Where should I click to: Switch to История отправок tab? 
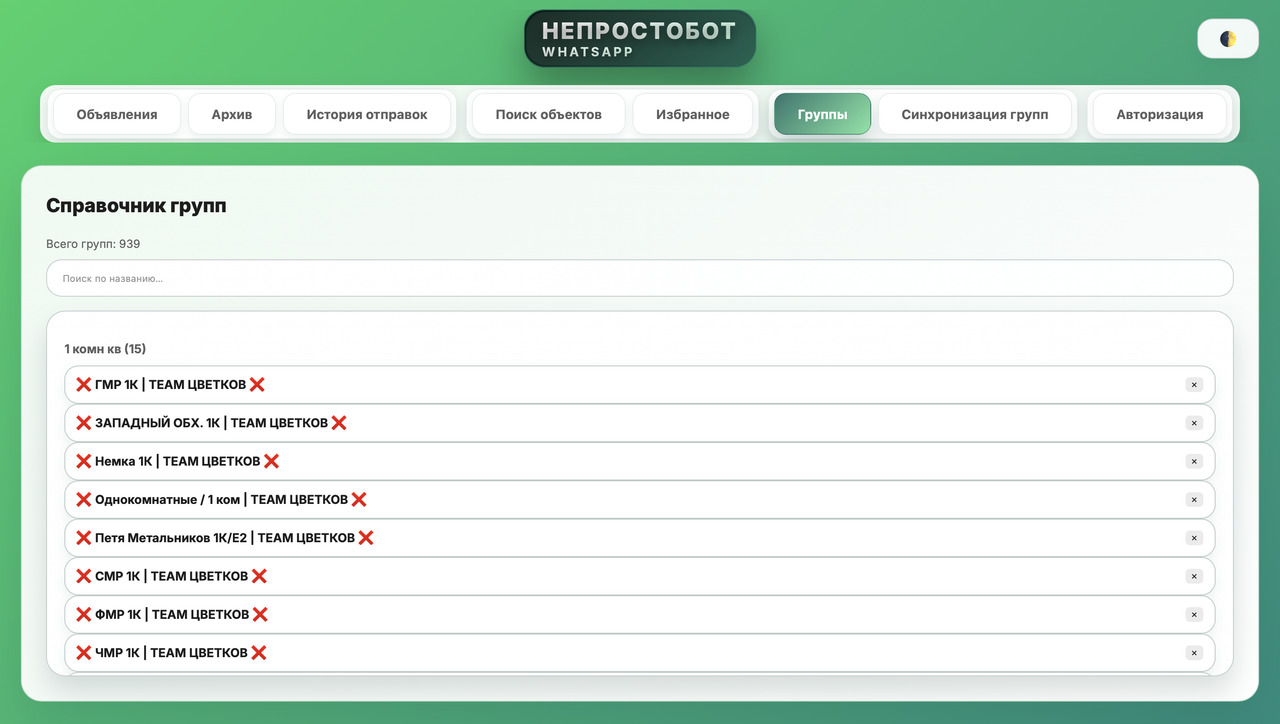point(367,114)
